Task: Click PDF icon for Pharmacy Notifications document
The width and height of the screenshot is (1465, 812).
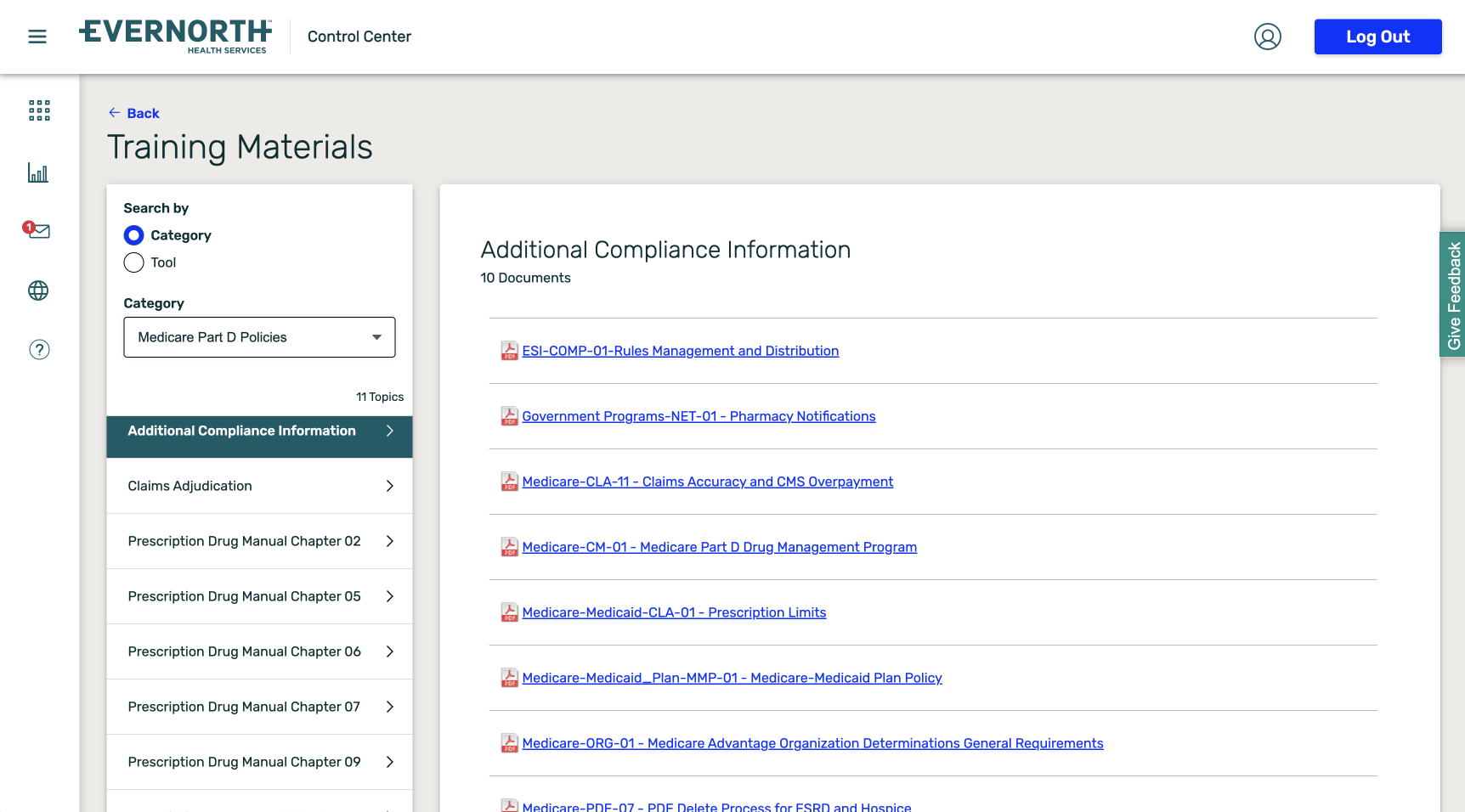Action: 509,416
